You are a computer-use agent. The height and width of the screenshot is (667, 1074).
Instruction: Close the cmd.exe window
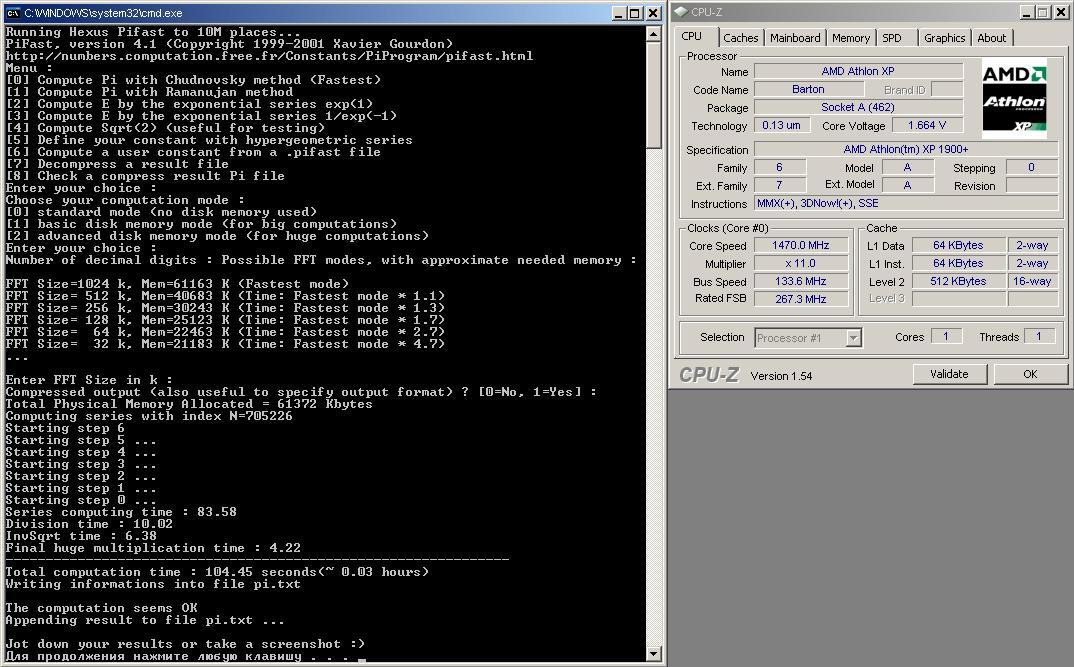[x=653, y=13]
